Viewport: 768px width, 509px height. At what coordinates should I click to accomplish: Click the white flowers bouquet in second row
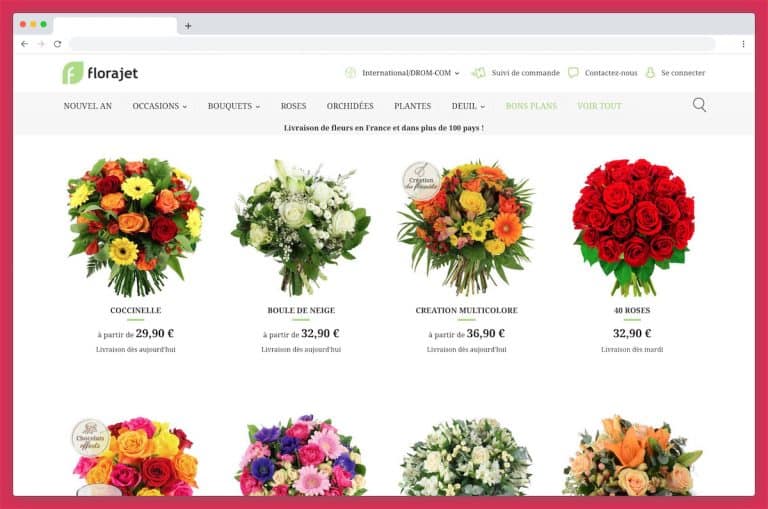466,457
